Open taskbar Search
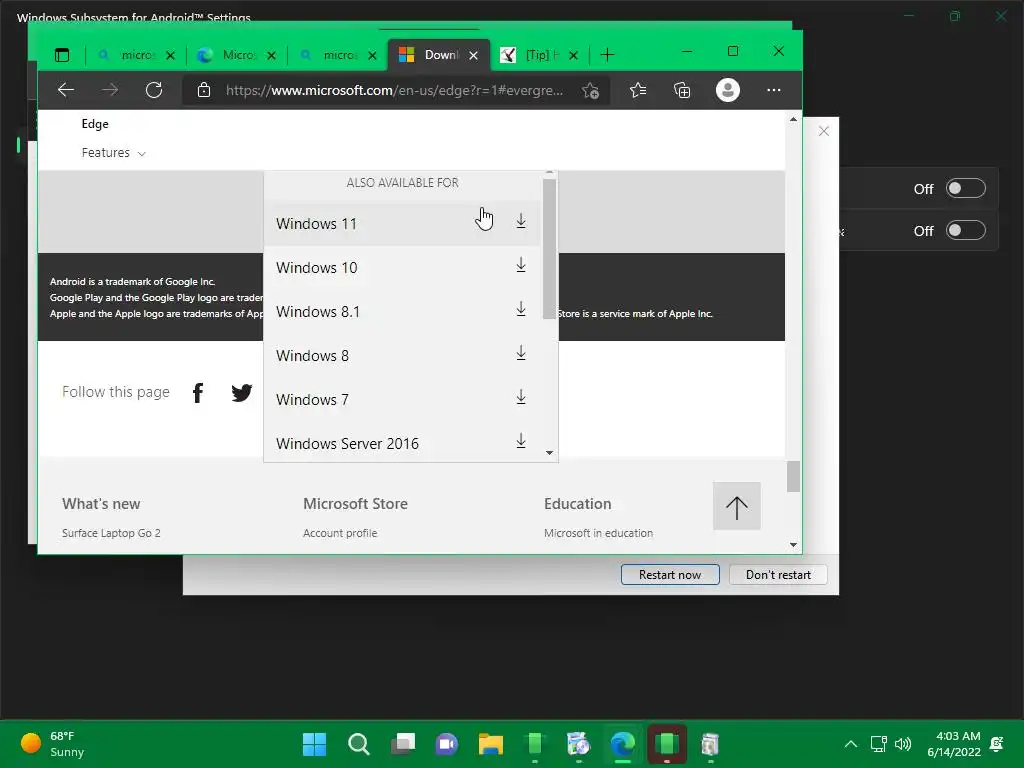 359,744
